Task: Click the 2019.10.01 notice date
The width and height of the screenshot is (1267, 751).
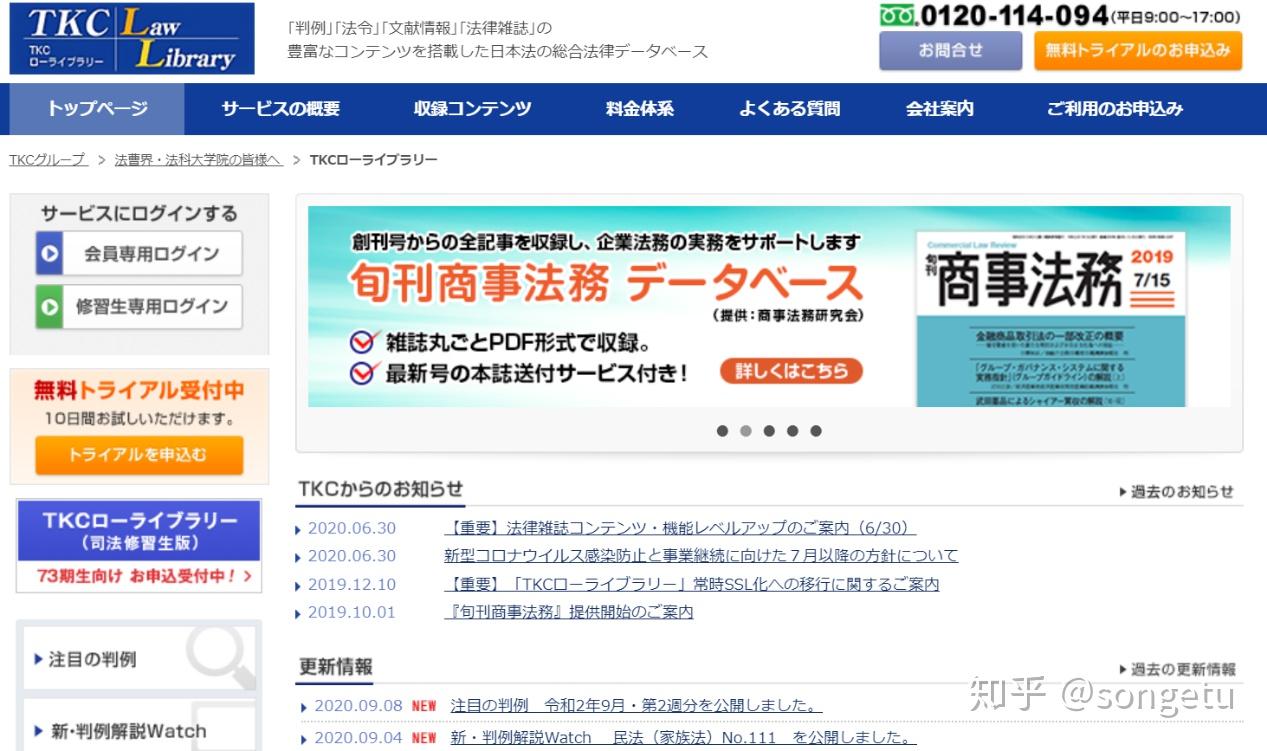Action: coord(352,612)
